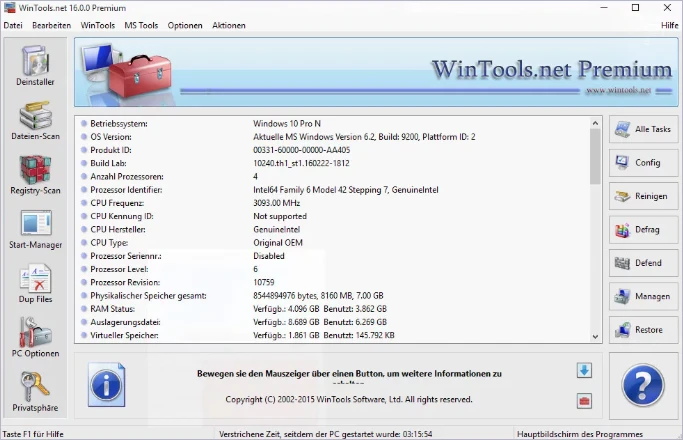This screenshot has height=440, width=683.
Task: Launch Dateien-Scan from sidebar
Action: pos(35,121)
